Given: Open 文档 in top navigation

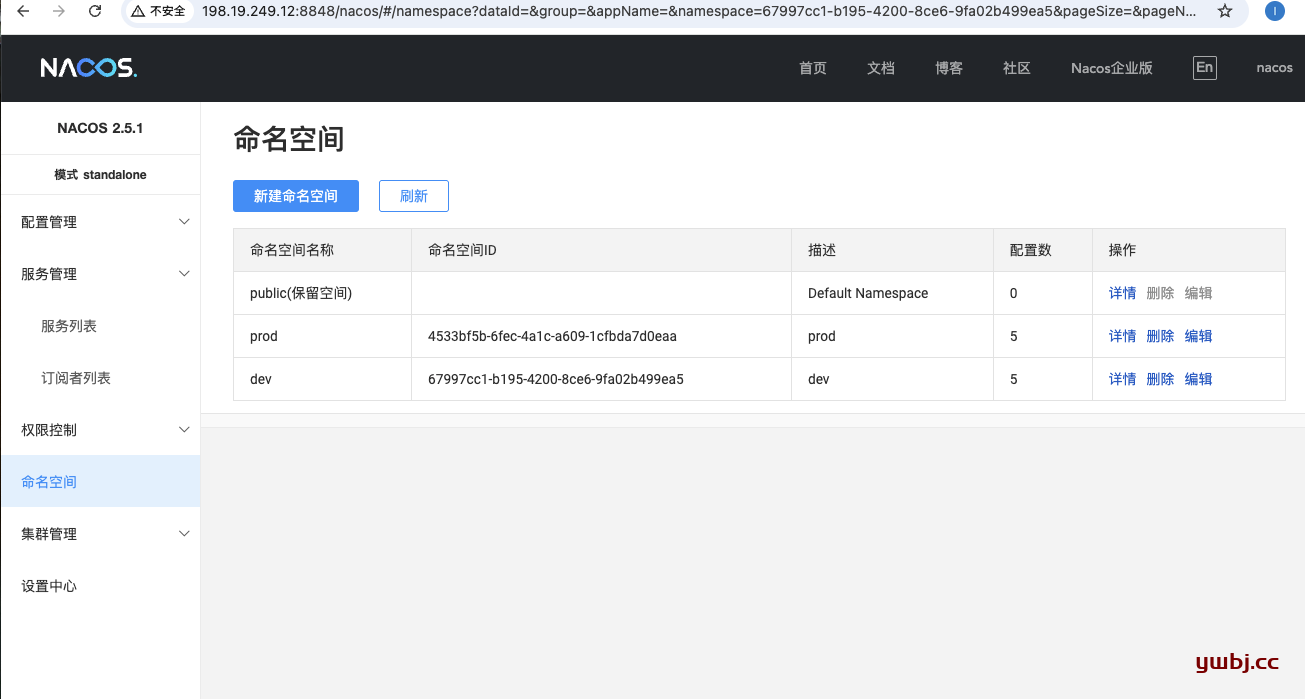Looking at the screenshot, I should 881,68.
